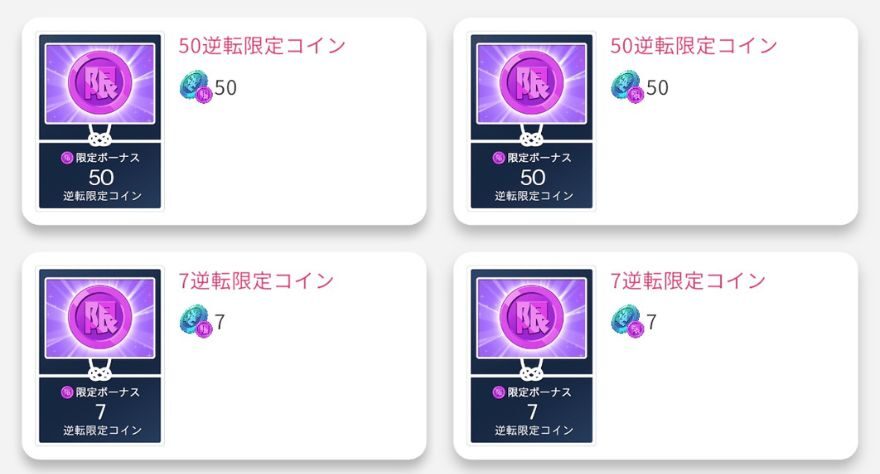
Task: Open the bottom-left 7逆転限定コイン title link
Action: (x=256, y=281)
